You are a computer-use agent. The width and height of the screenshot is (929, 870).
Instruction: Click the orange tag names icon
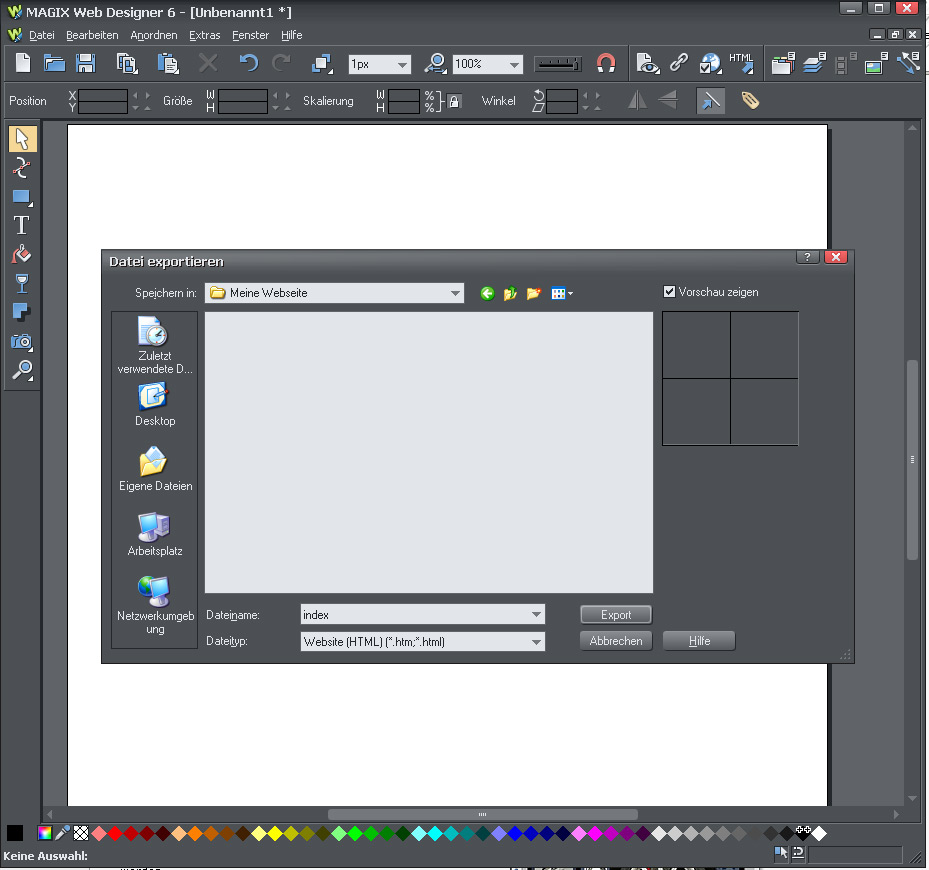(750, 101)
